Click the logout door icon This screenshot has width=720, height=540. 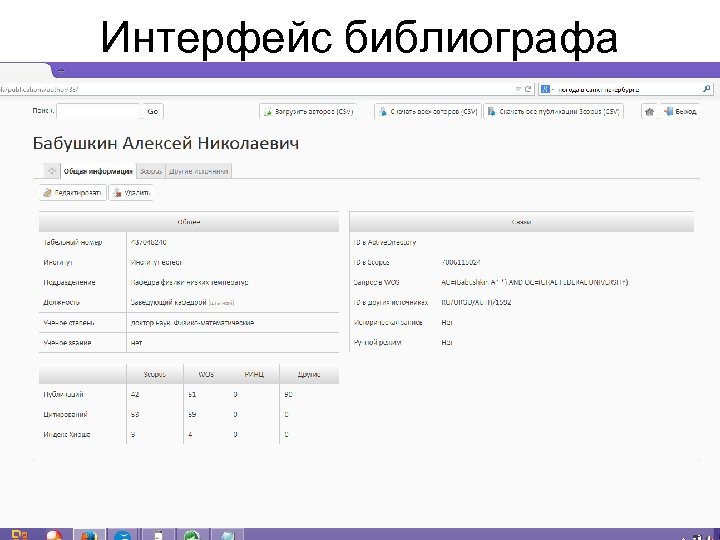coord(669,112)
